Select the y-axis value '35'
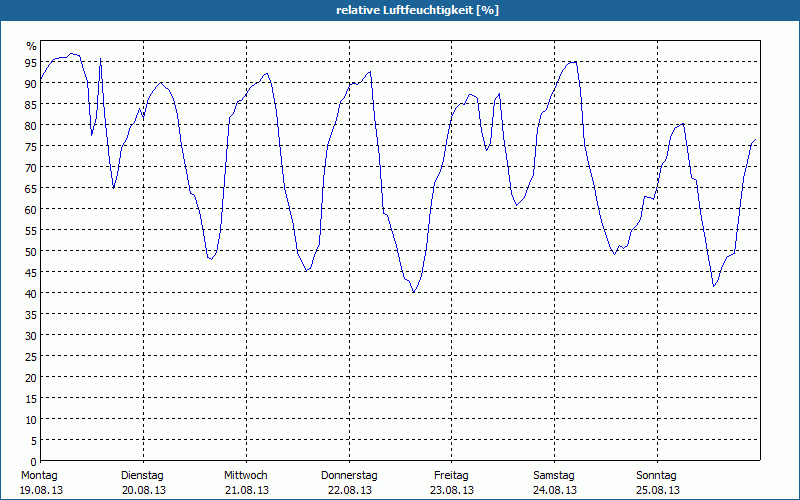Screen dimensions: 800x500 coord(31,315)
